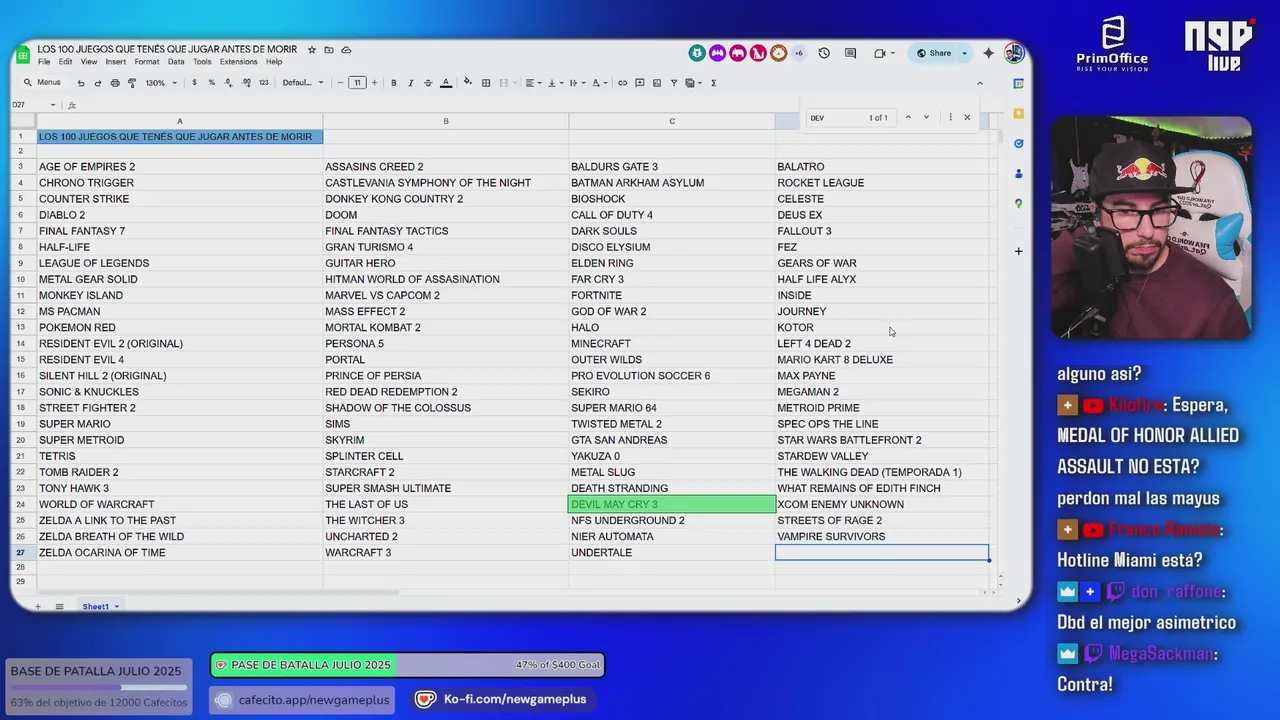Click the redo arrow in the toolbar
Image resolution: width=1280 pixels, height=720 pixels.
(x=97, y=83)
